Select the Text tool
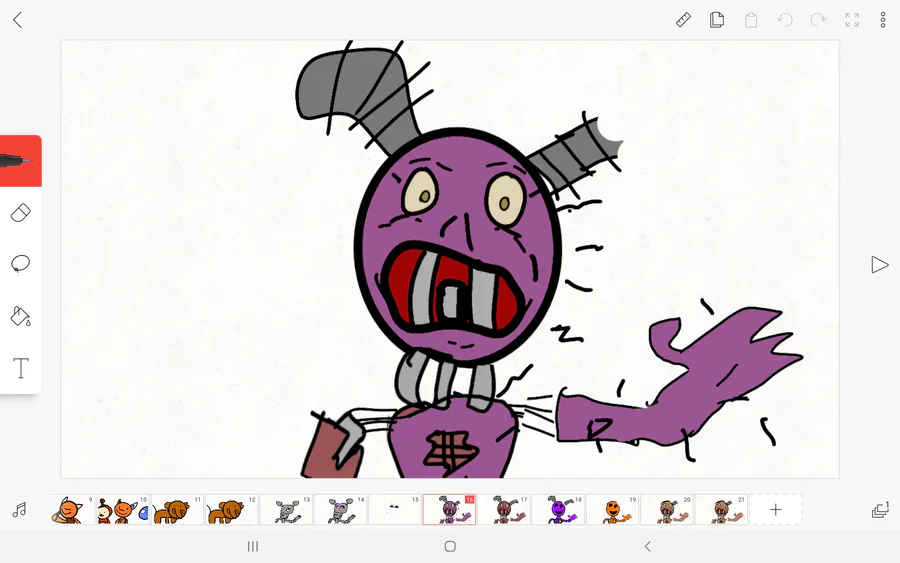Viewport: 900px width, 563px height. click(x=21, y=368)
